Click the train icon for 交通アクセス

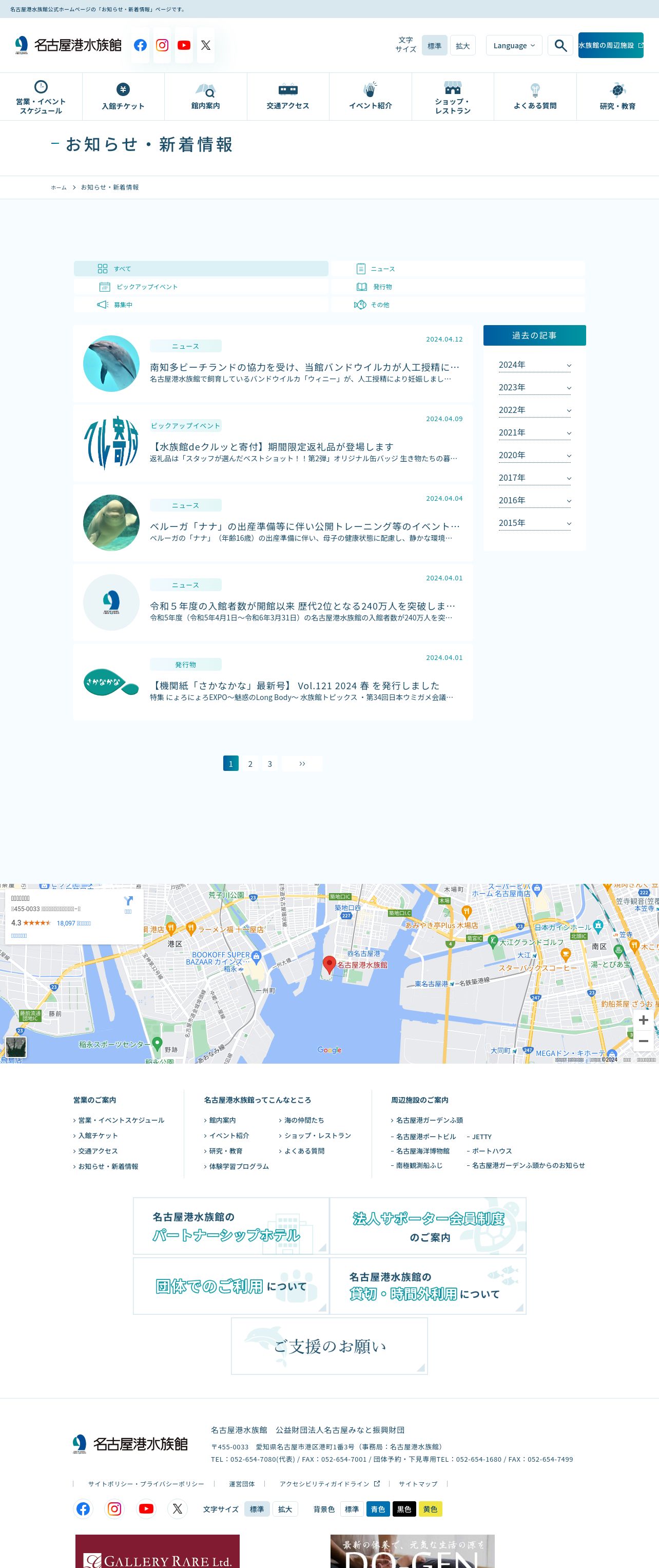[288, 89]
